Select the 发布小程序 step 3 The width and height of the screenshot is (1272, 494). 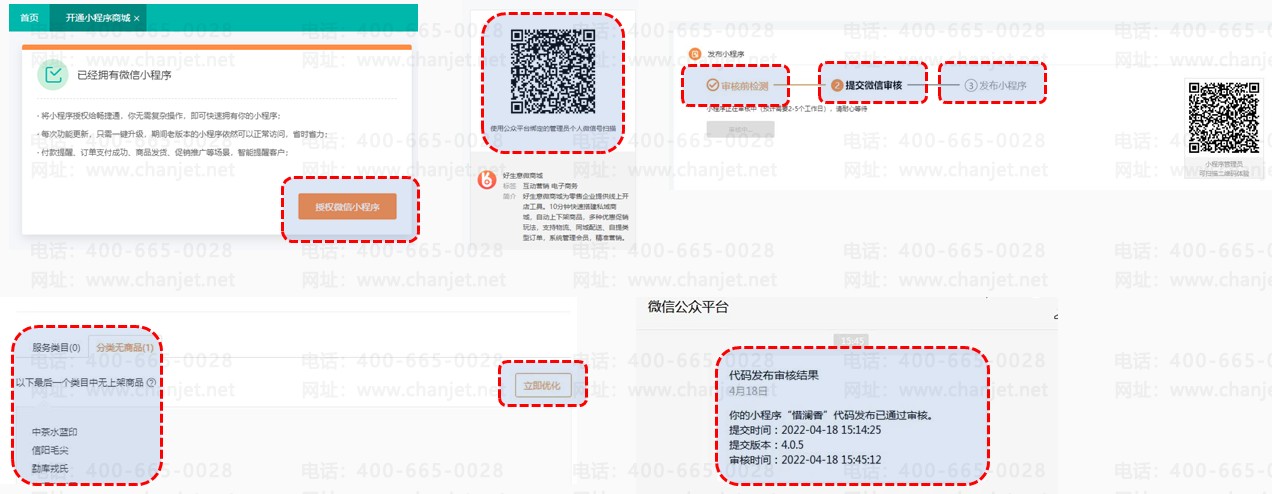996,86
